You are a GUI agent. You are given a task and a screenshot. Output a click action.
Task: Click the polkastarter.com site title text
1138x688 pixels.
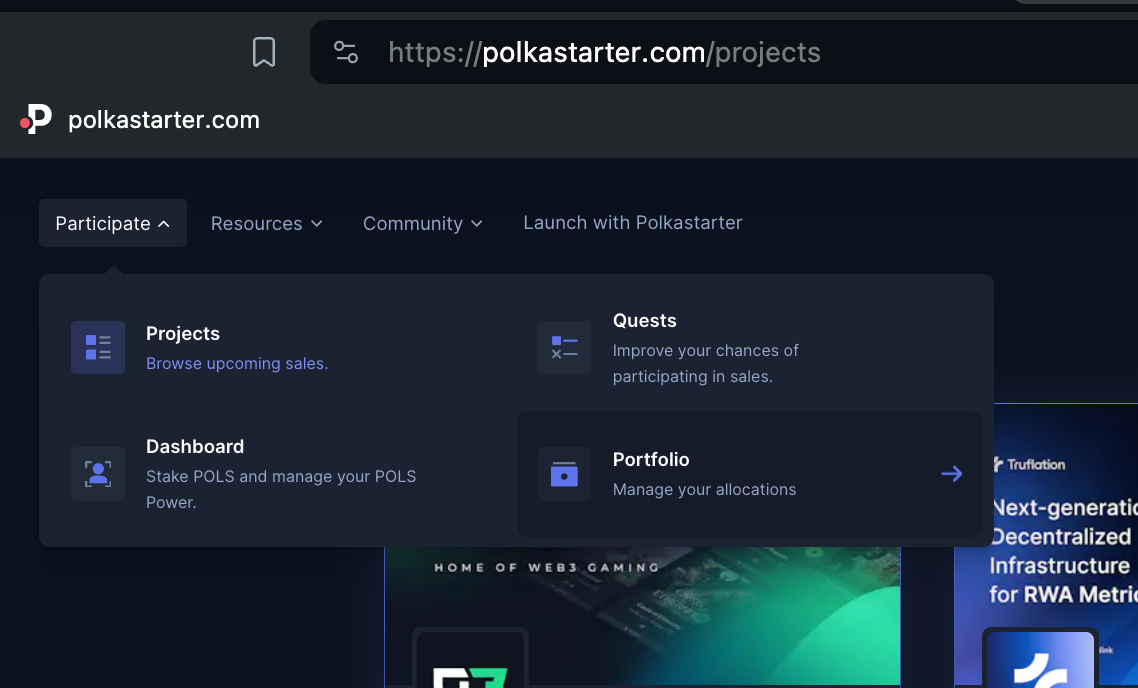[x=164, y=120]
